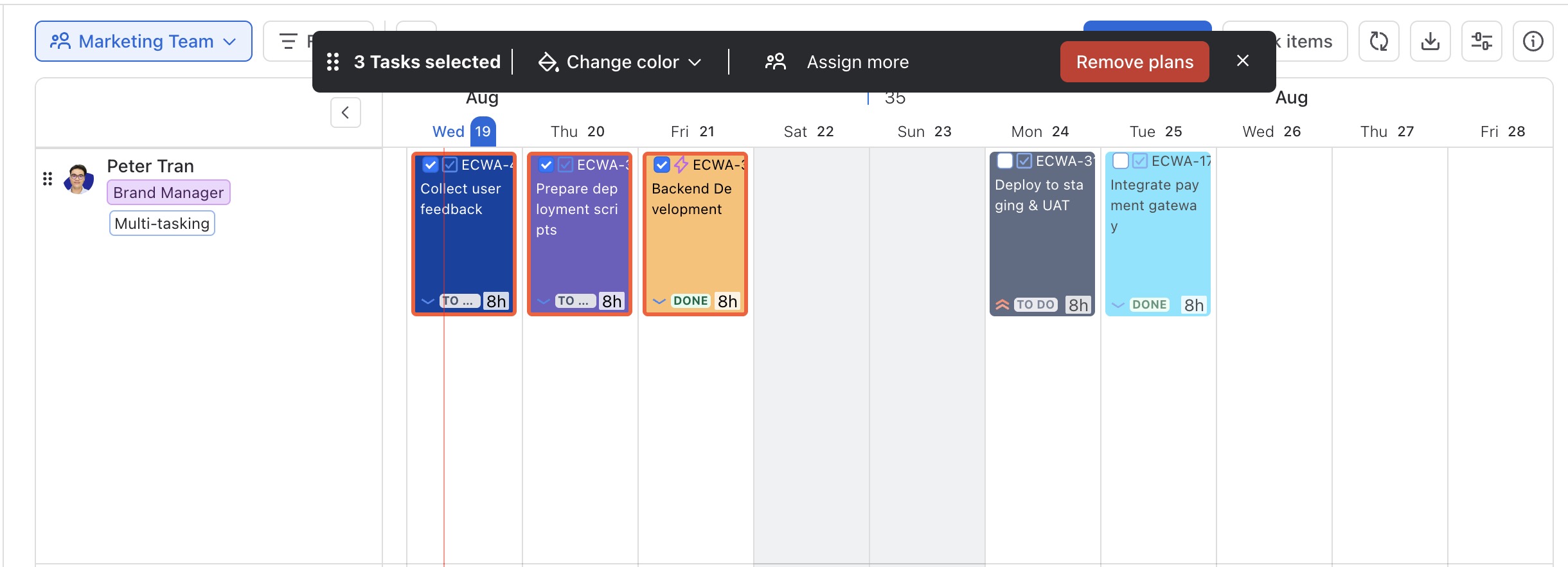Viewport: 1568px width, 567px height.
Task: Click the paint bucket Change color icon
Action: tap(548, 62)
